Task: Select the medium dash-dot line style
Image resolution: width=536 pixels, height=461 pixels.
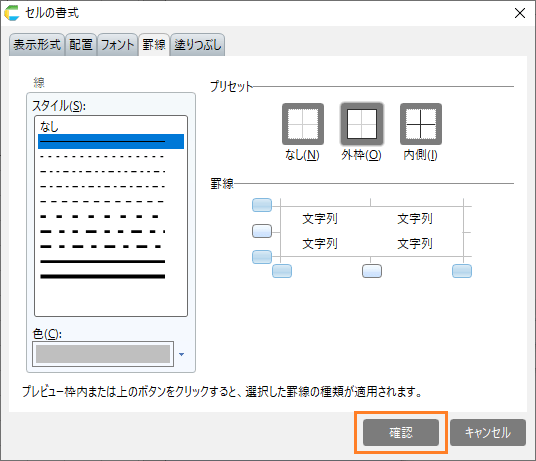Action: click(x=111, y=246)
